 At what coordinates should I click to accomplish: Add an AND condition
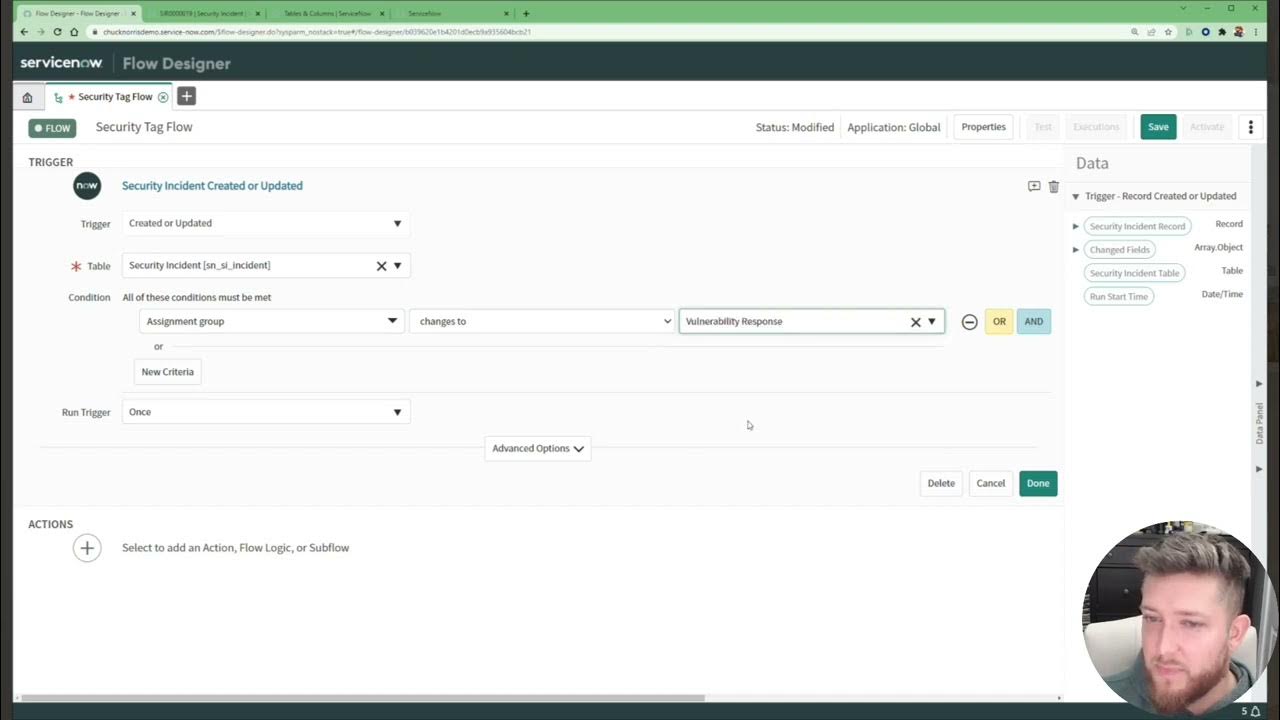(x=1033, y=322)
